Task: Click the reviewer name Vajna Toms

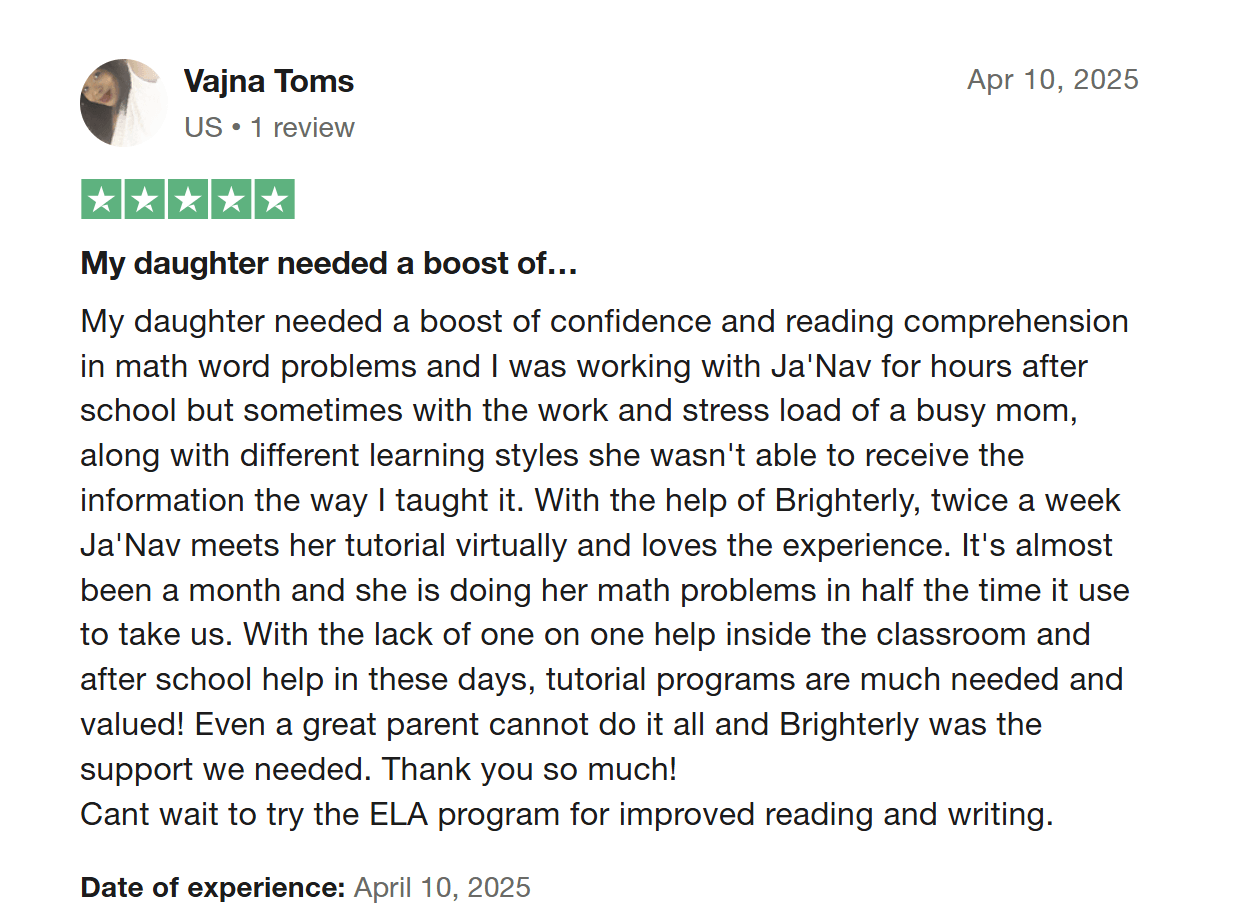Action: coord(269,81)
